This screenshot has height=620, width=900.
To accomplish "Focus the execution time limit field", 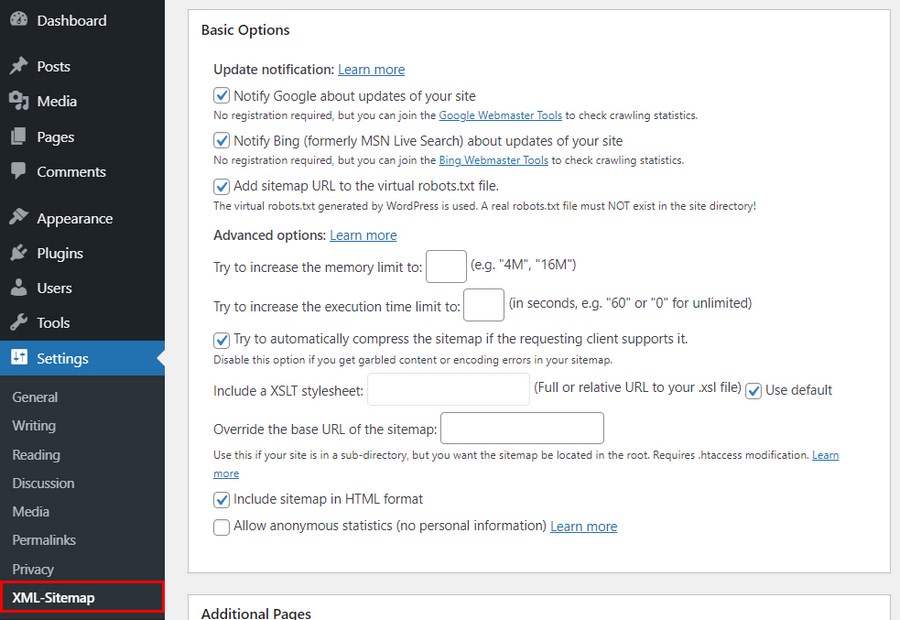I will (x=484, y=305).
